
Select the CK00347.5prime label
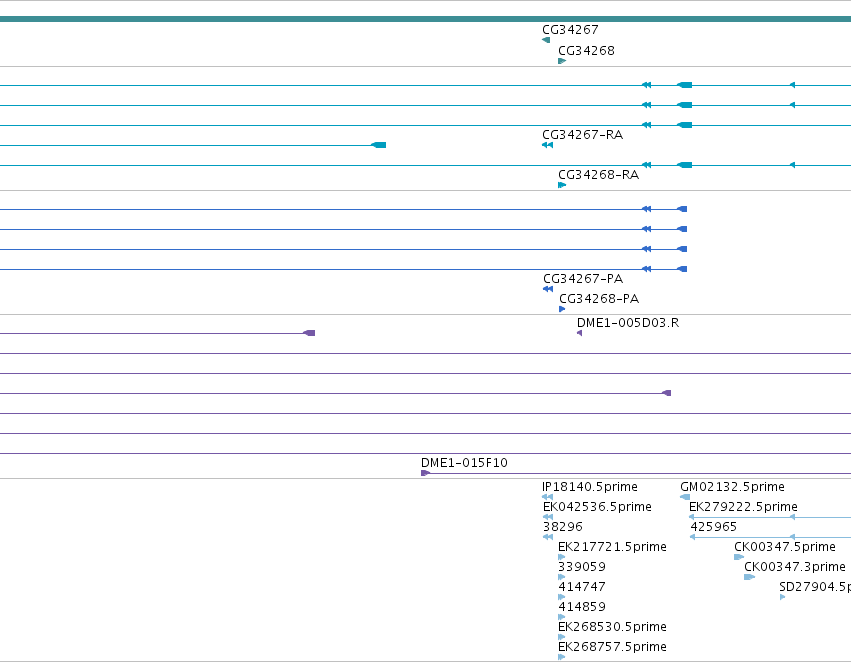coord(785,547)
